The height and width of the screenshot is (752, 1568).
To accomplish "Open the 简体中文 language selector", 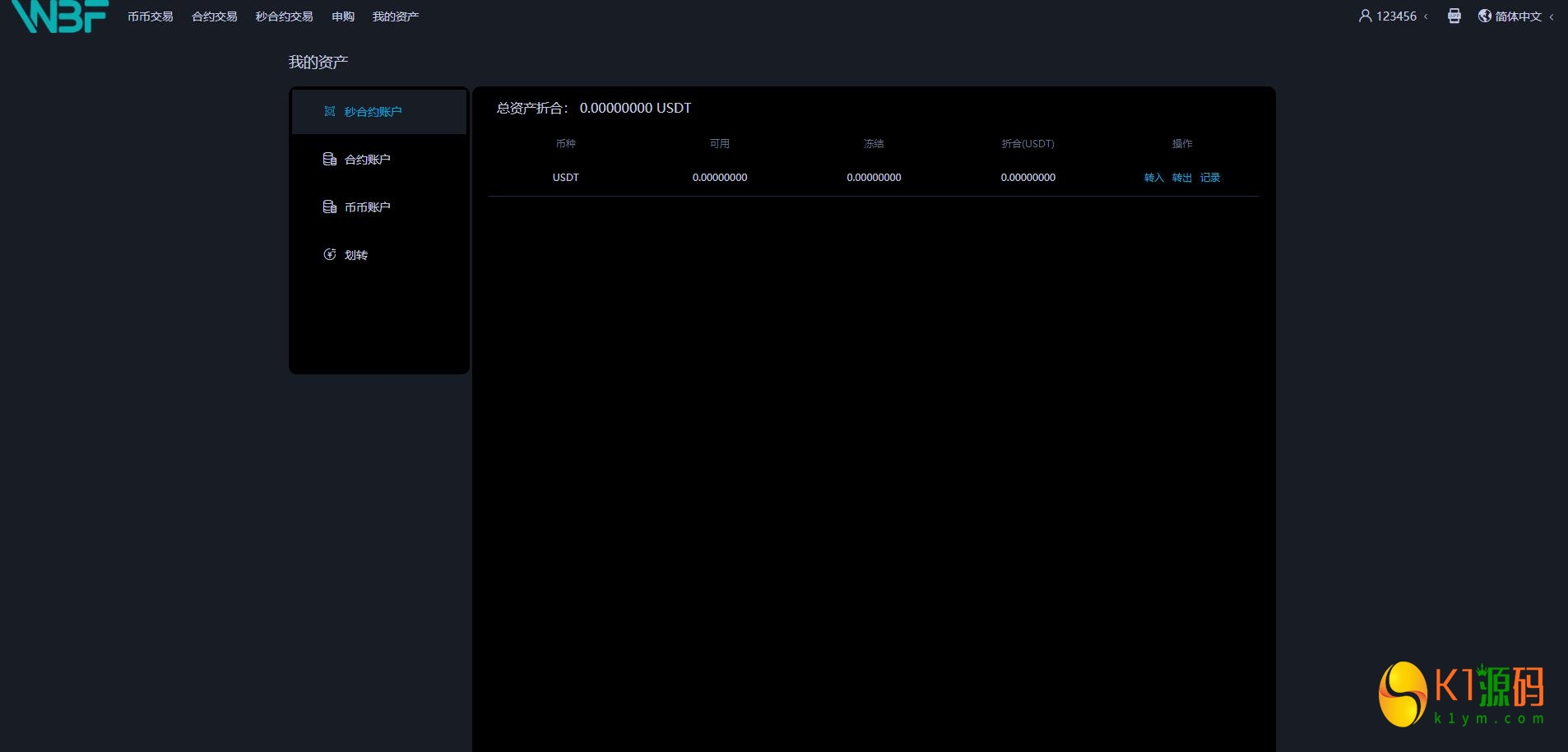I will tap(1518, 16).
